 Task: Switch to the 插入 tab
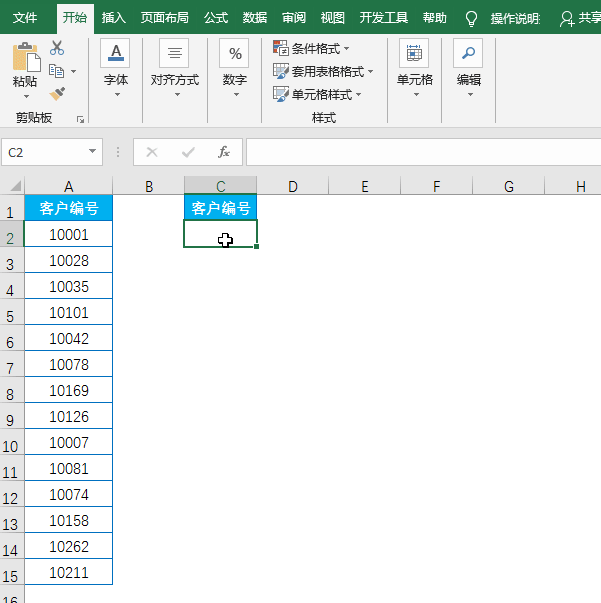click(x=114, y=18)
